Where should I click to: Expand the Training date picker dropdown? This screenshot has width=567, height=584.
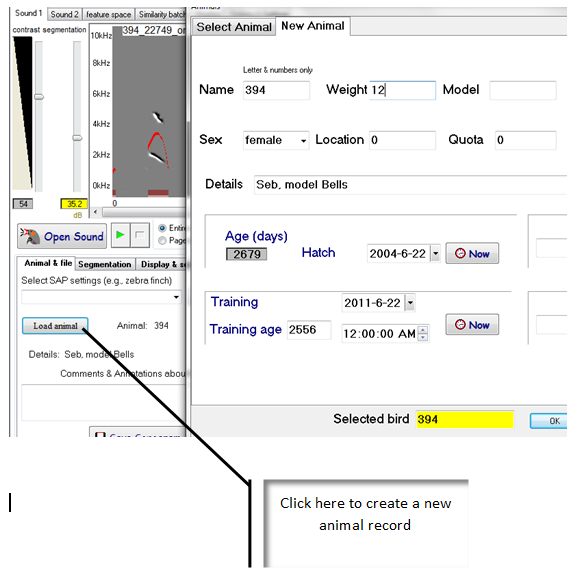(x=410, y=302)
